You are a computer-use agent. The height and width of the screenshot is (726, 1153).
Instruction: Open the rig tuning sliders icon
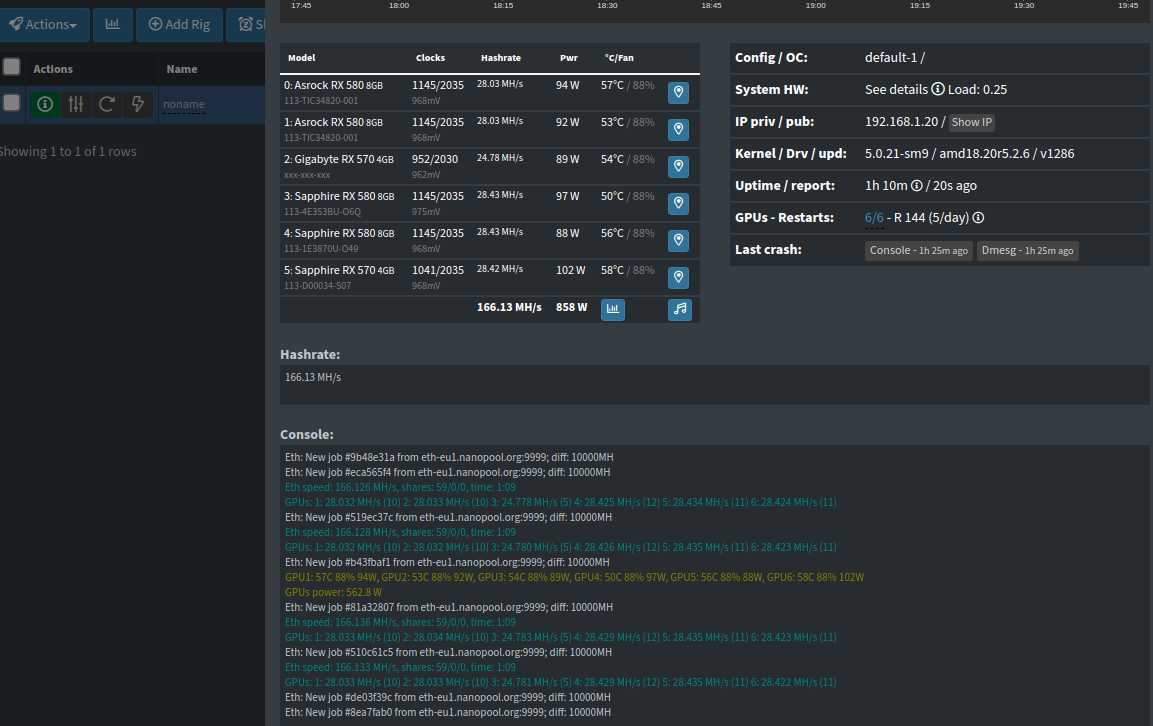pos(76,104)
